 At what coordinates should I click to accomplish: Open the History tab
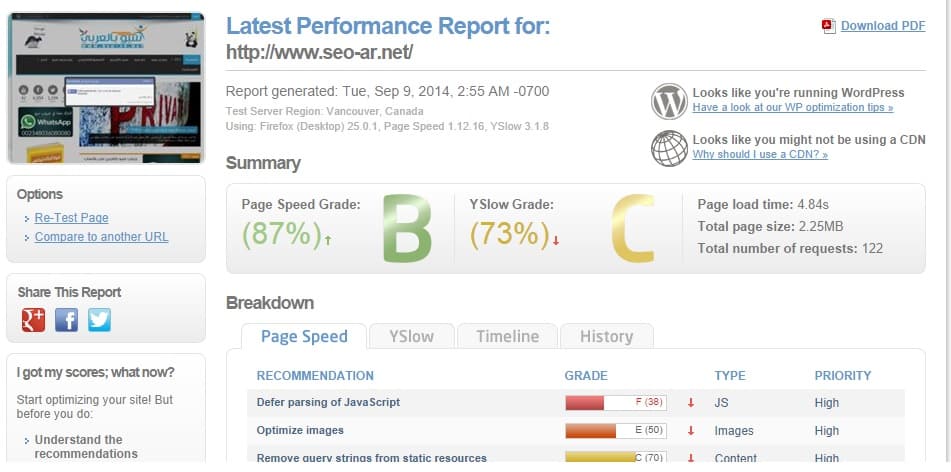[607, 337]
